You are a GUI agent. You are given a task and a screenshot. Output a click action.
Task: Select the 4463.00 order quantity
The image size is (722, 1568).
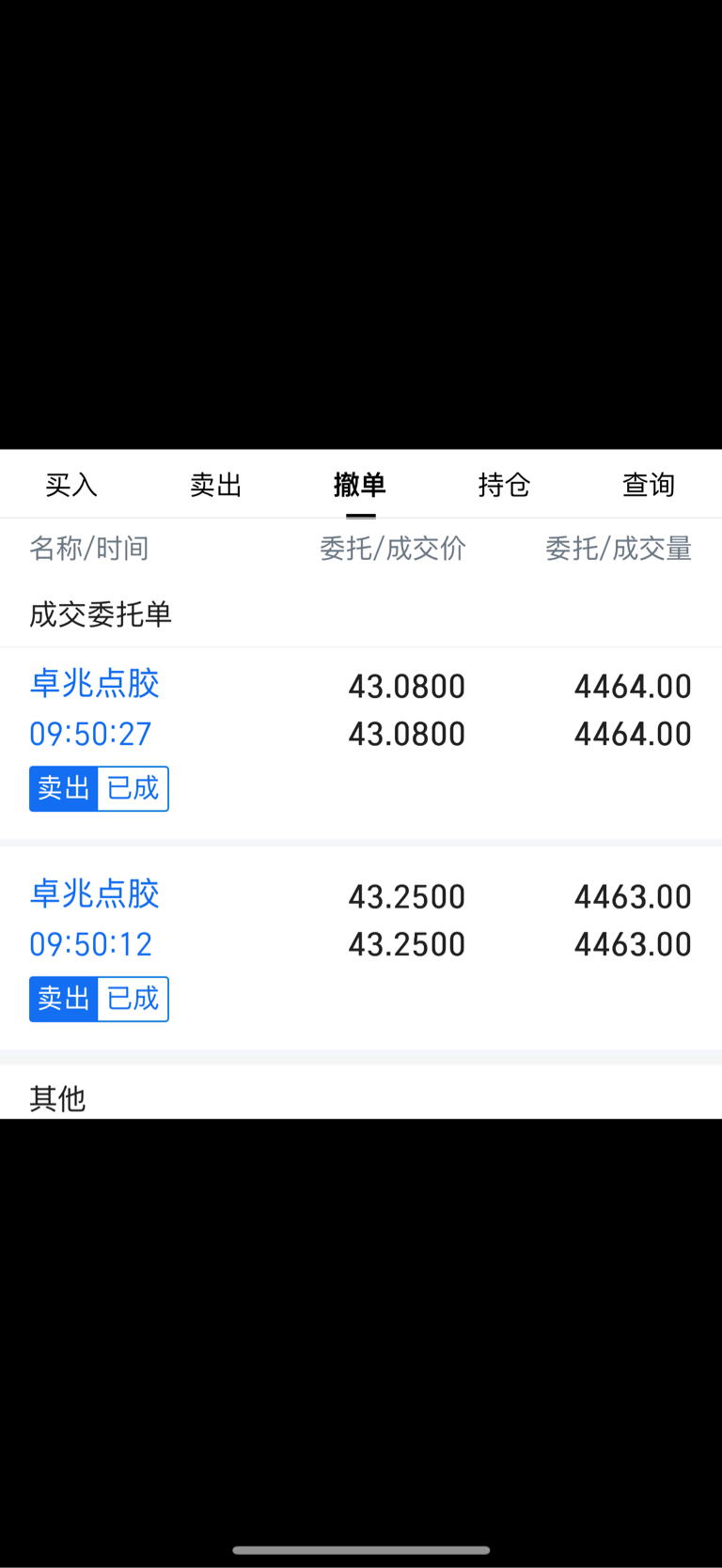pos(633,897)
